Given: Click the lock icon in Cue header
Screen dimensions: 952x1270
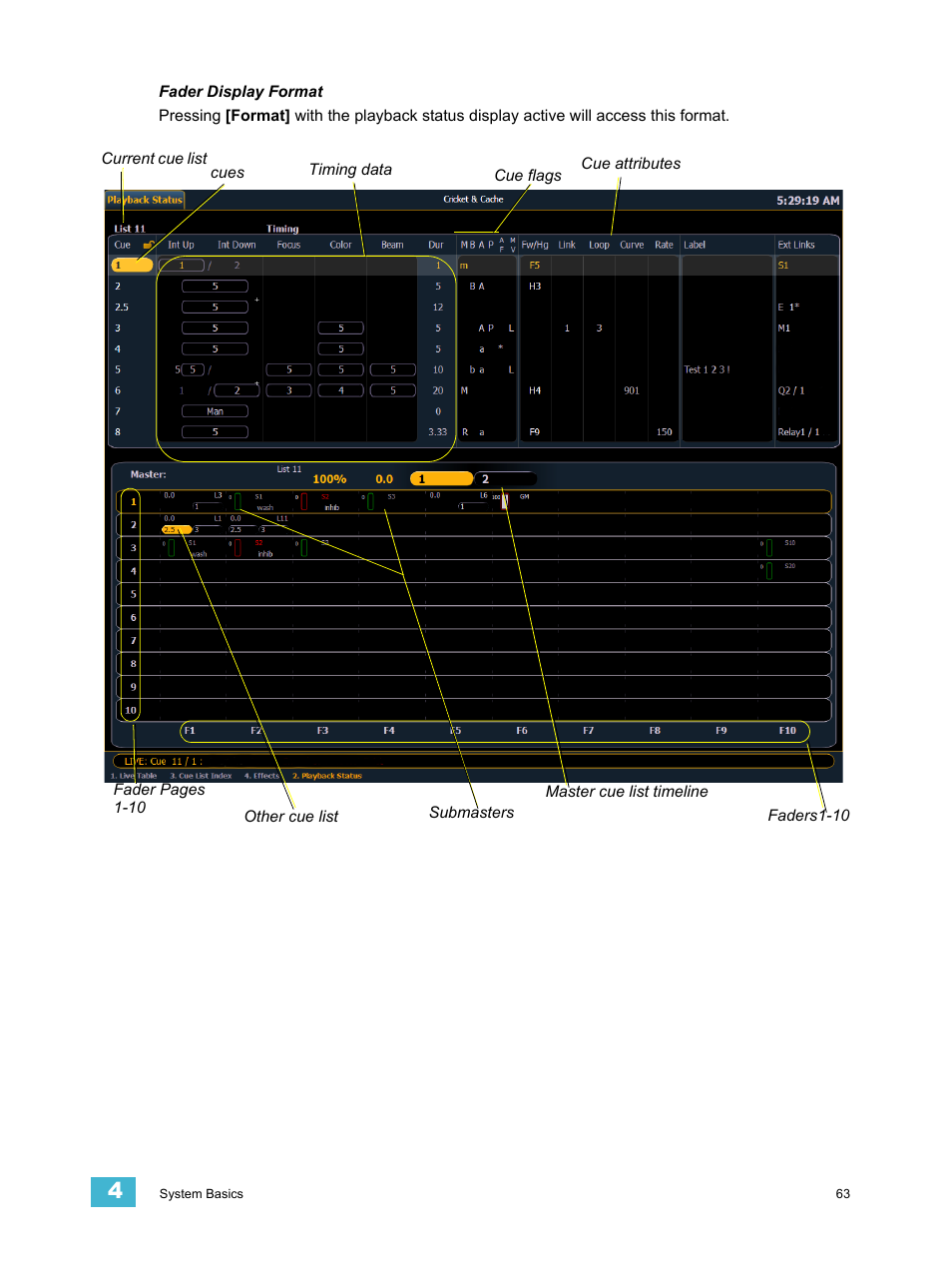Looking at the screenshot, I should (149, 245).
